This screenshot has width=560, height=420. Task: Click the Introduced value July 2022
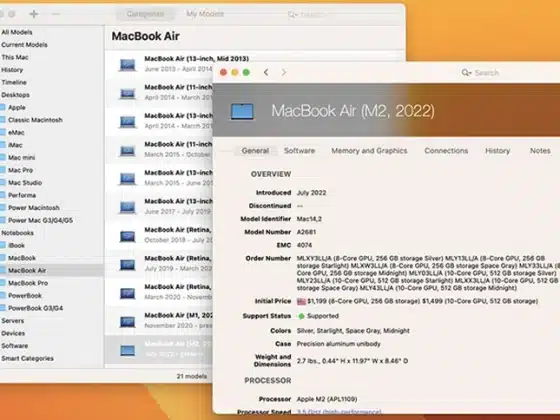tap(311, 193)
